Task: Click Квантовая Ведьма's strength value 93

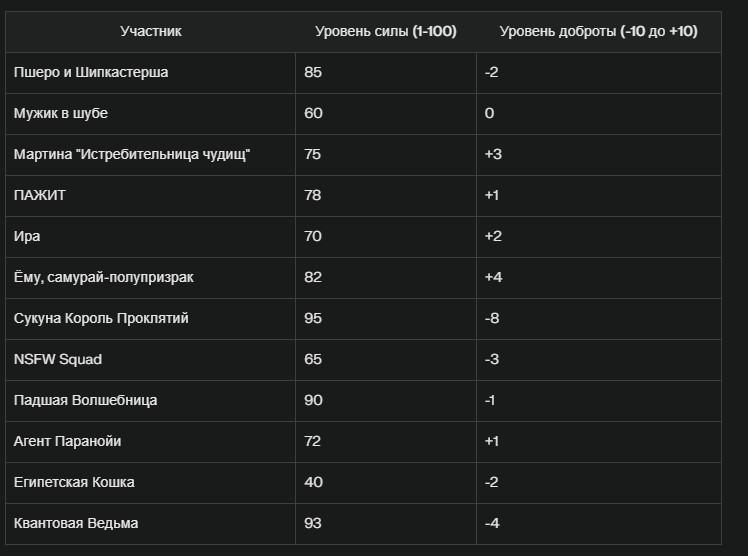Action: (x=313, y=524)
